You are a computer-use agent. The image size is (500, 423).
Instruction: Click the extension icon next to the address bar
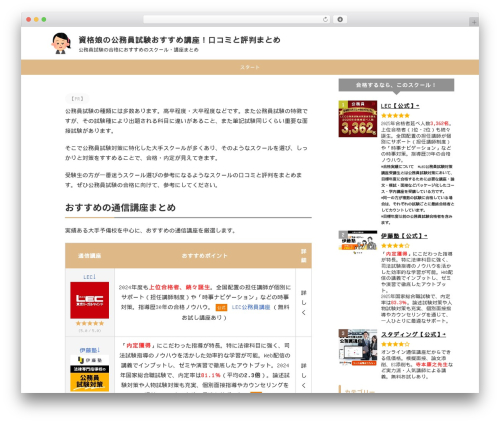pos(340,19)
